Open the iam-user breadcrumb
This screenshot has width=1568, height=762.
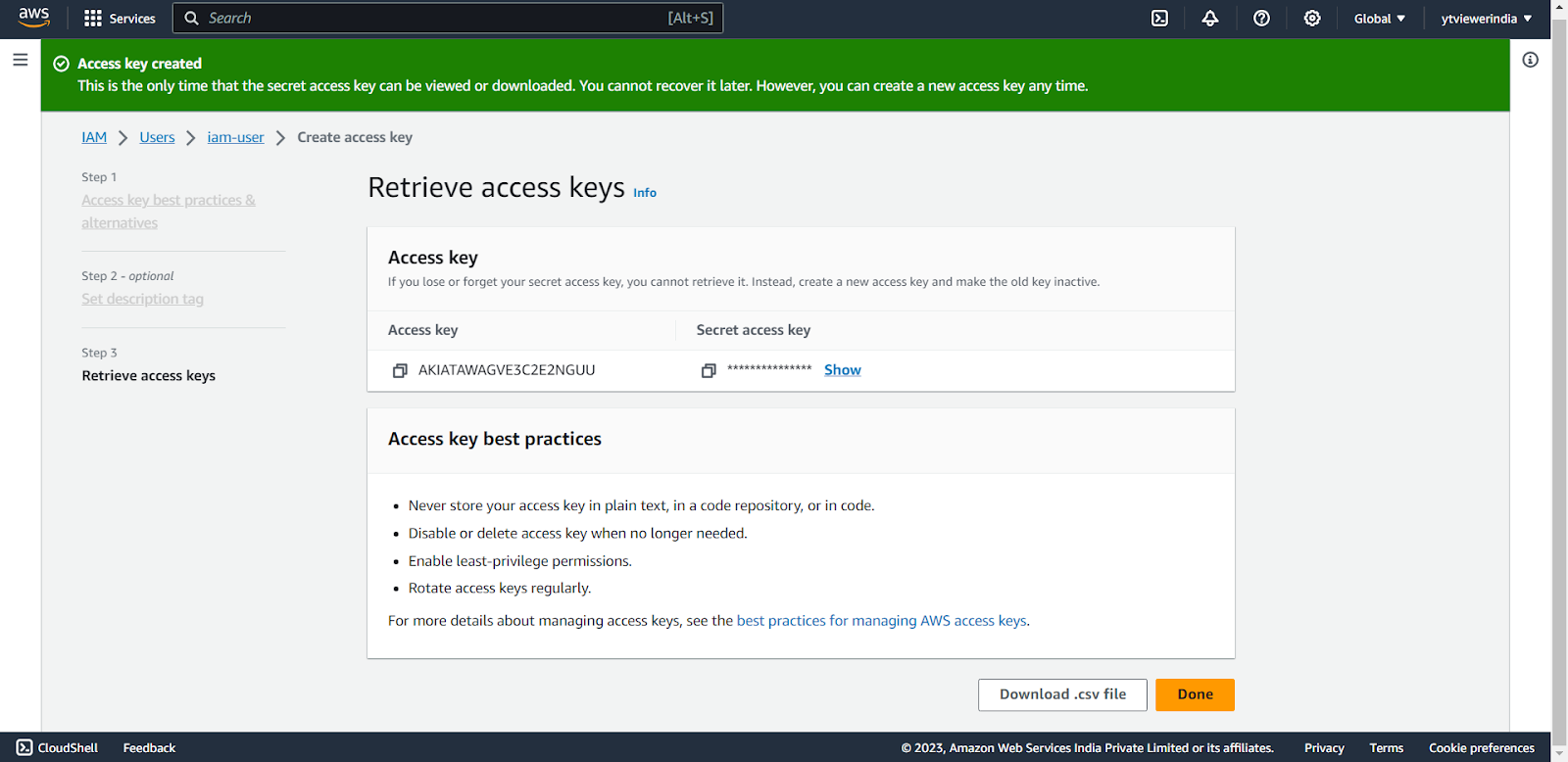(x=235, y=137)
